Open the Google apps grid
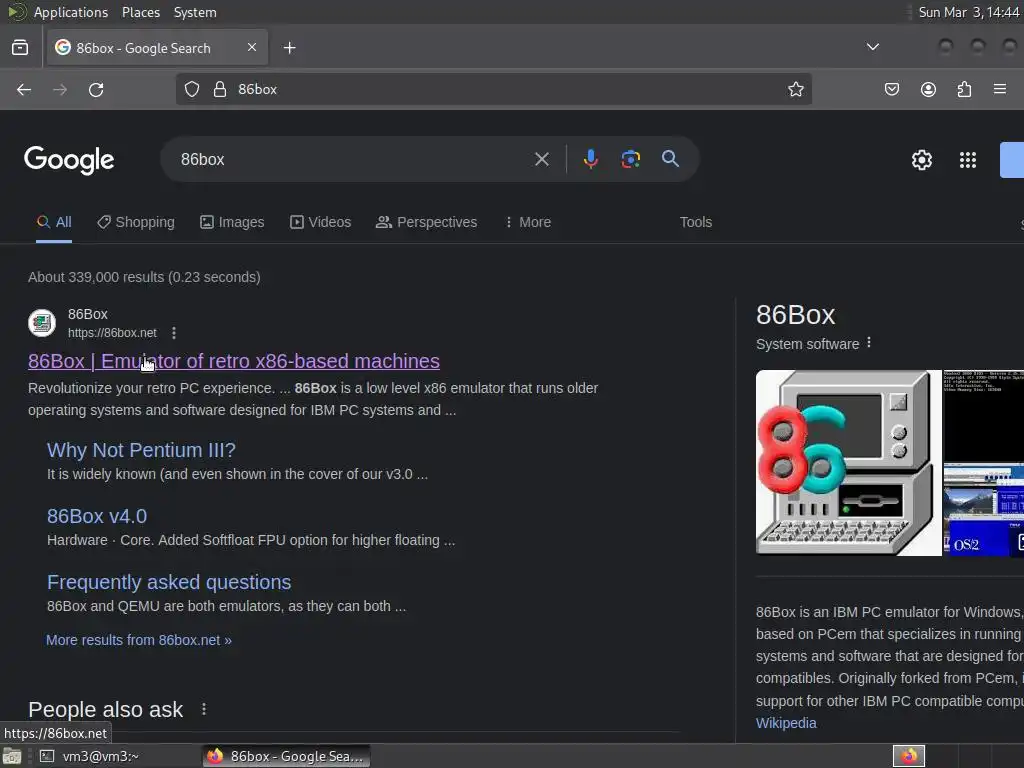 [x=968, y=160]
